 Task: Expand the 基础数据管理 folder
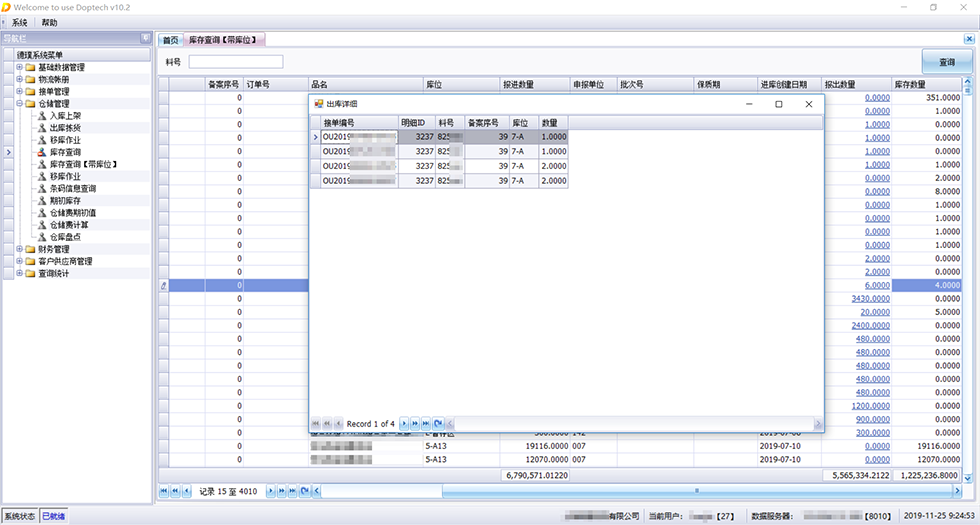[x=19, y=68]
